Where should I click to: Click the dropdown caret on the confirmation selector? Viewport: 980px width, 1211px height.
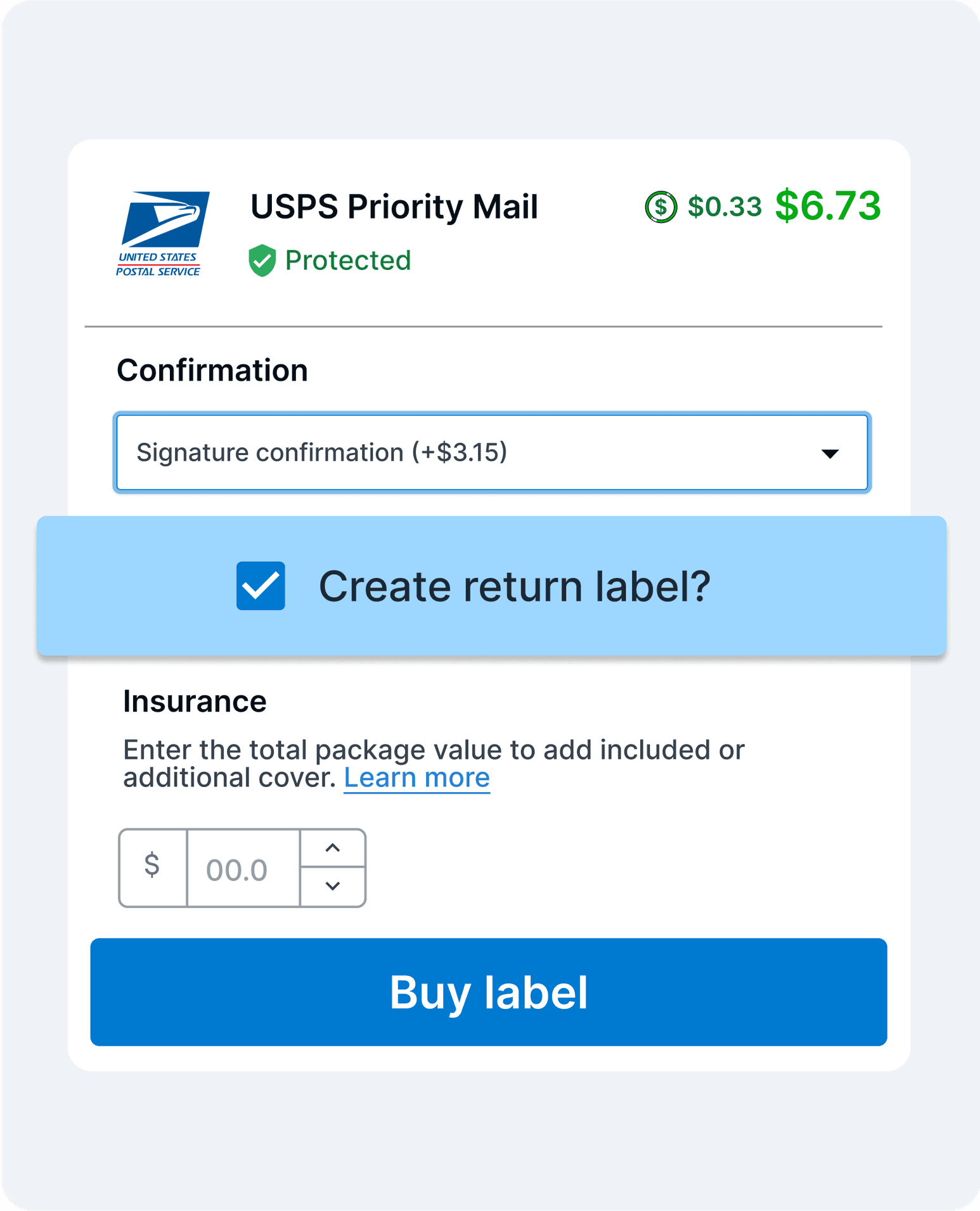[831, 452]
